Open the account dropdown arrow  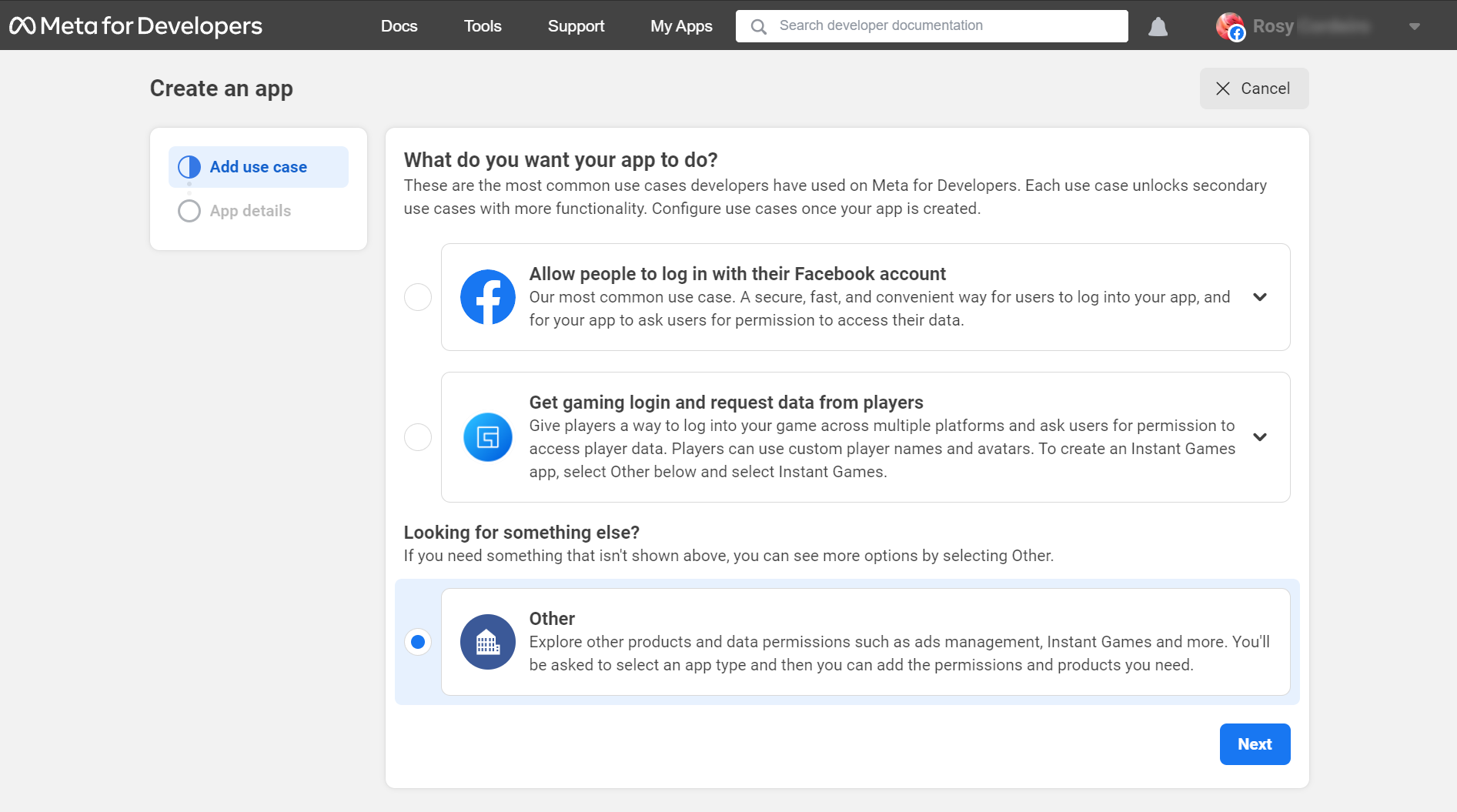pos(1415,25)
